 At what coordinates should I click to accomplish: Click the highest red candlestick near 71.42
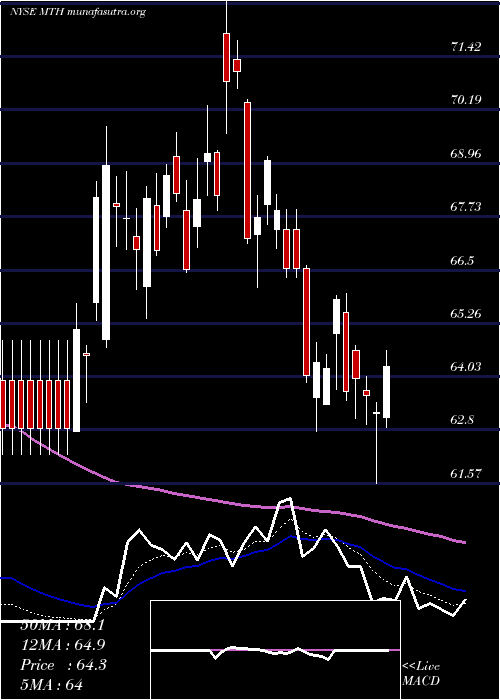click(x=226, y=57)
